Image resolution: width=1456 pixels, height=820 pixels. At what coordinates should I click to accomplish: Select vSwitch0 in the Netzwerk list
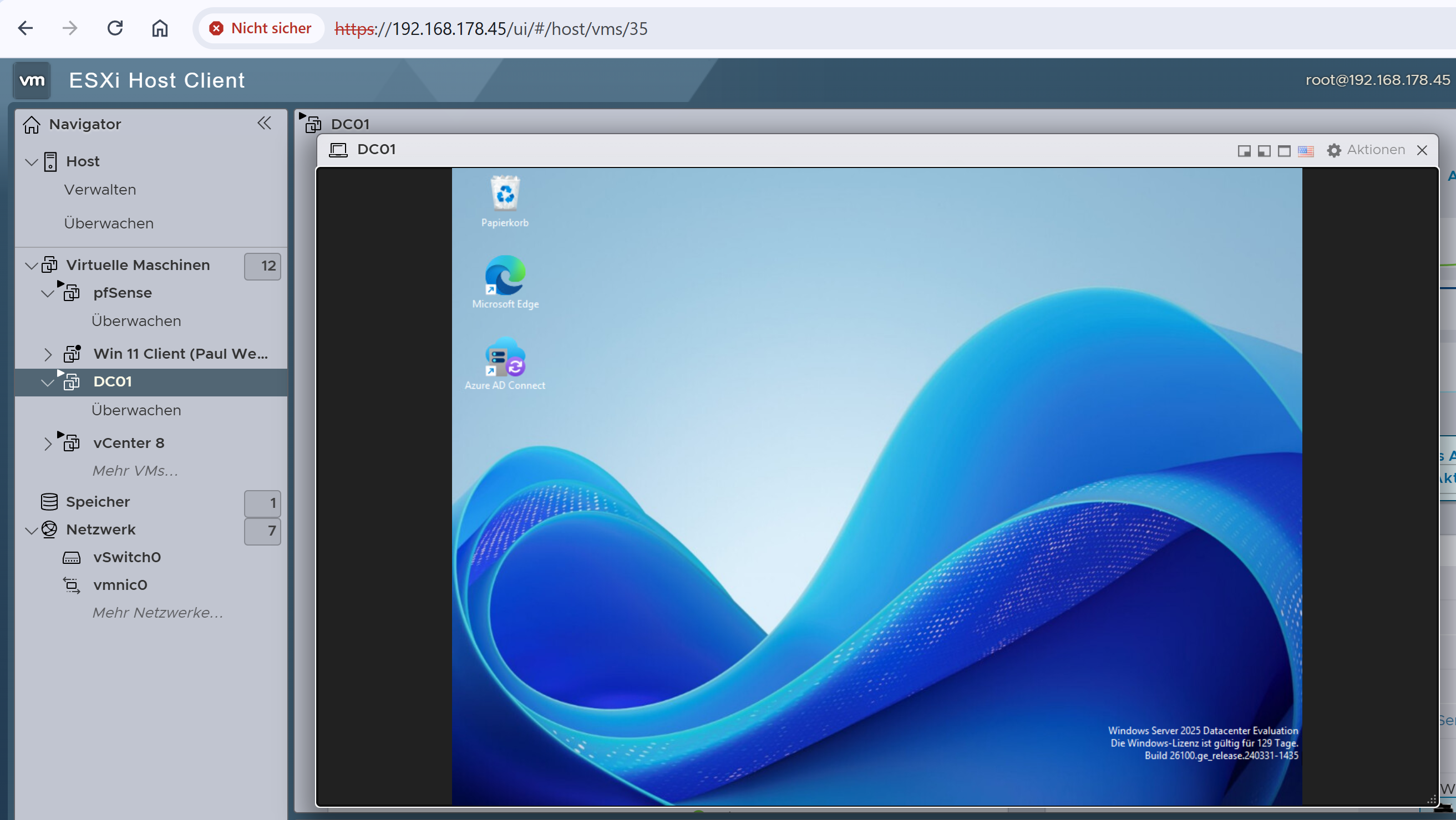click(x=126, y=558)
